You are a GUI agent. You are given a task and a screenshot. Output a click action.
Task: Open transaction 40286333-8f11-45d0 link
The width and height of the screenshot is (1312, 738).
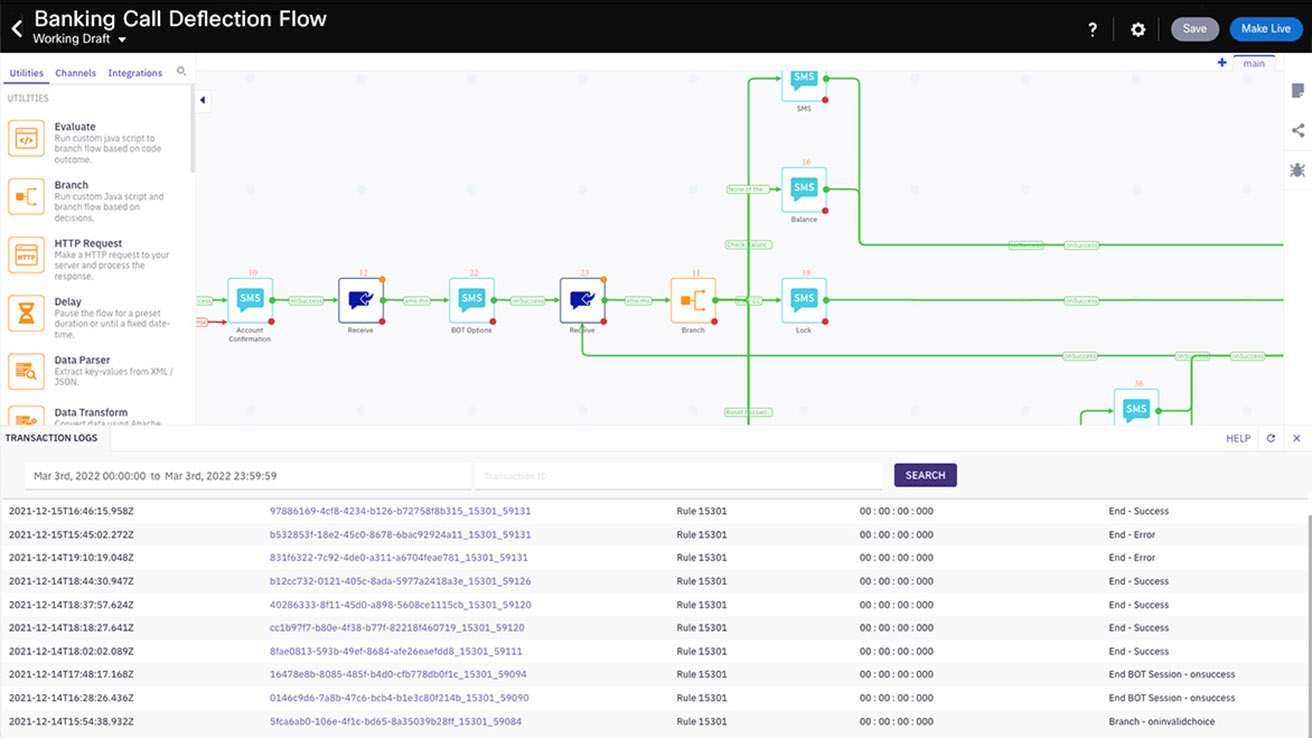(400, 604)
